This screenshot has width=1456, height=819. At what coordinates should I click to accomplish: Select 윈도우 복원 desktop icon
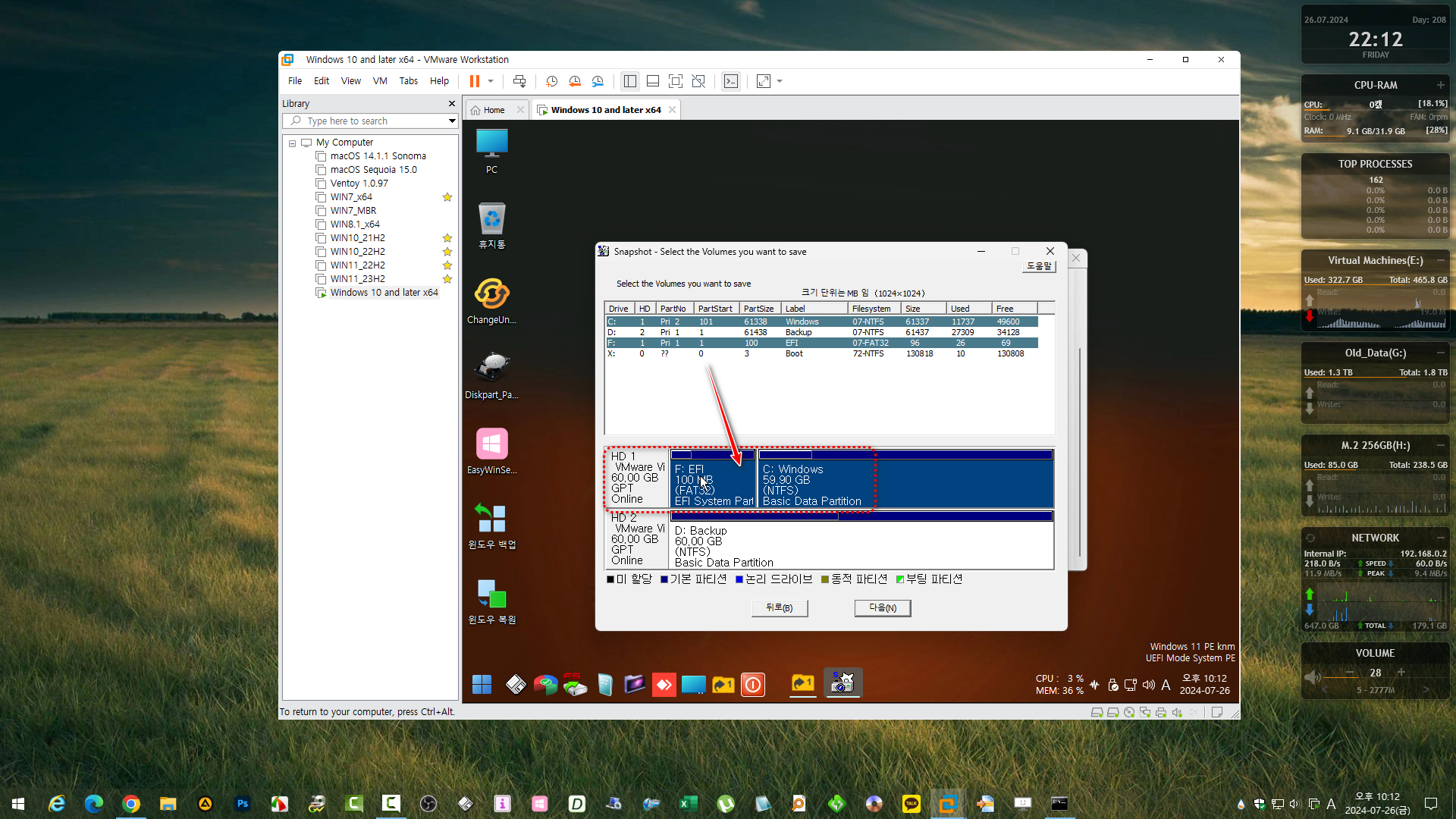click(x=491, y=601)
